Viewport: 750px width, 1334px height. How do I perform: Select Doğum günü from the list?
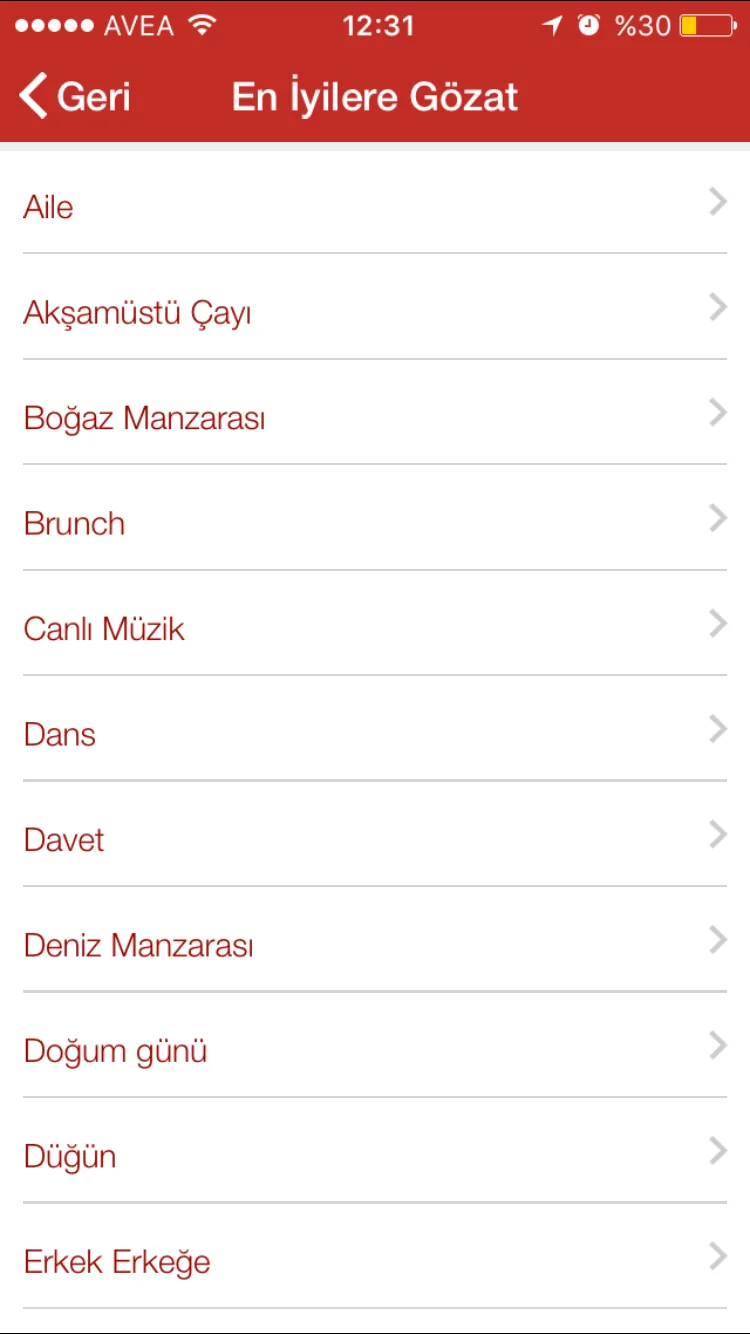pyautogui.click(x=116, y=1051)
